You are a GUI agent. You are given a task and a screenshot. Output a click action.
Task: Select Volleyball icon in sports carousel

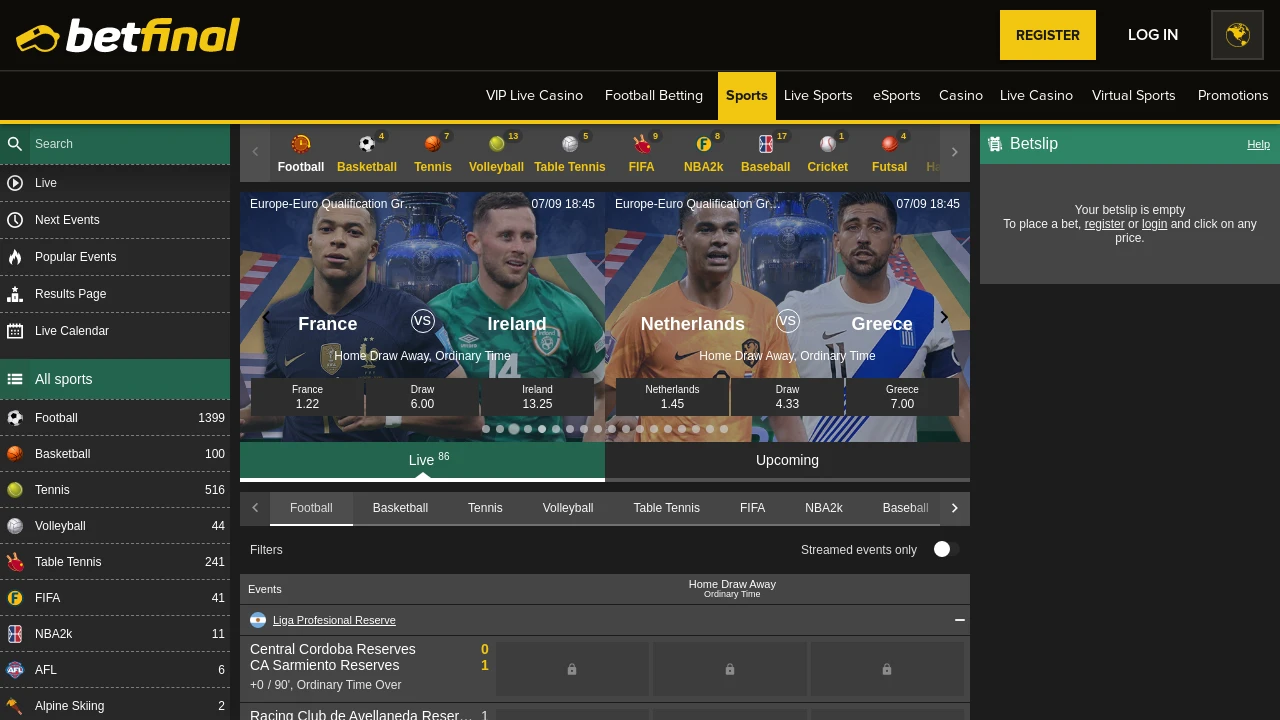coord(497,144)
